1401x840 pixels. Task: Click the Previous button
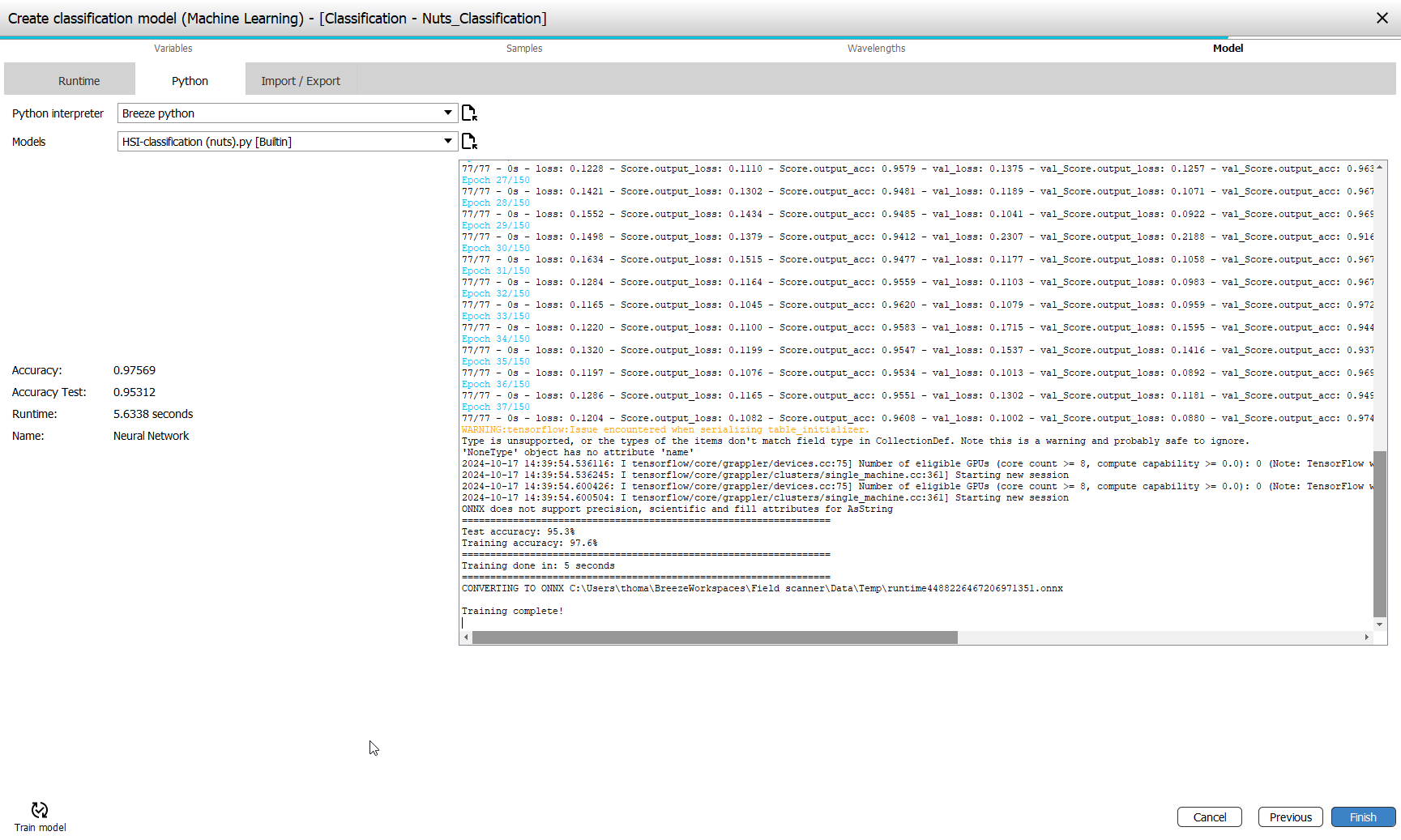click(x=1290, y=817)
